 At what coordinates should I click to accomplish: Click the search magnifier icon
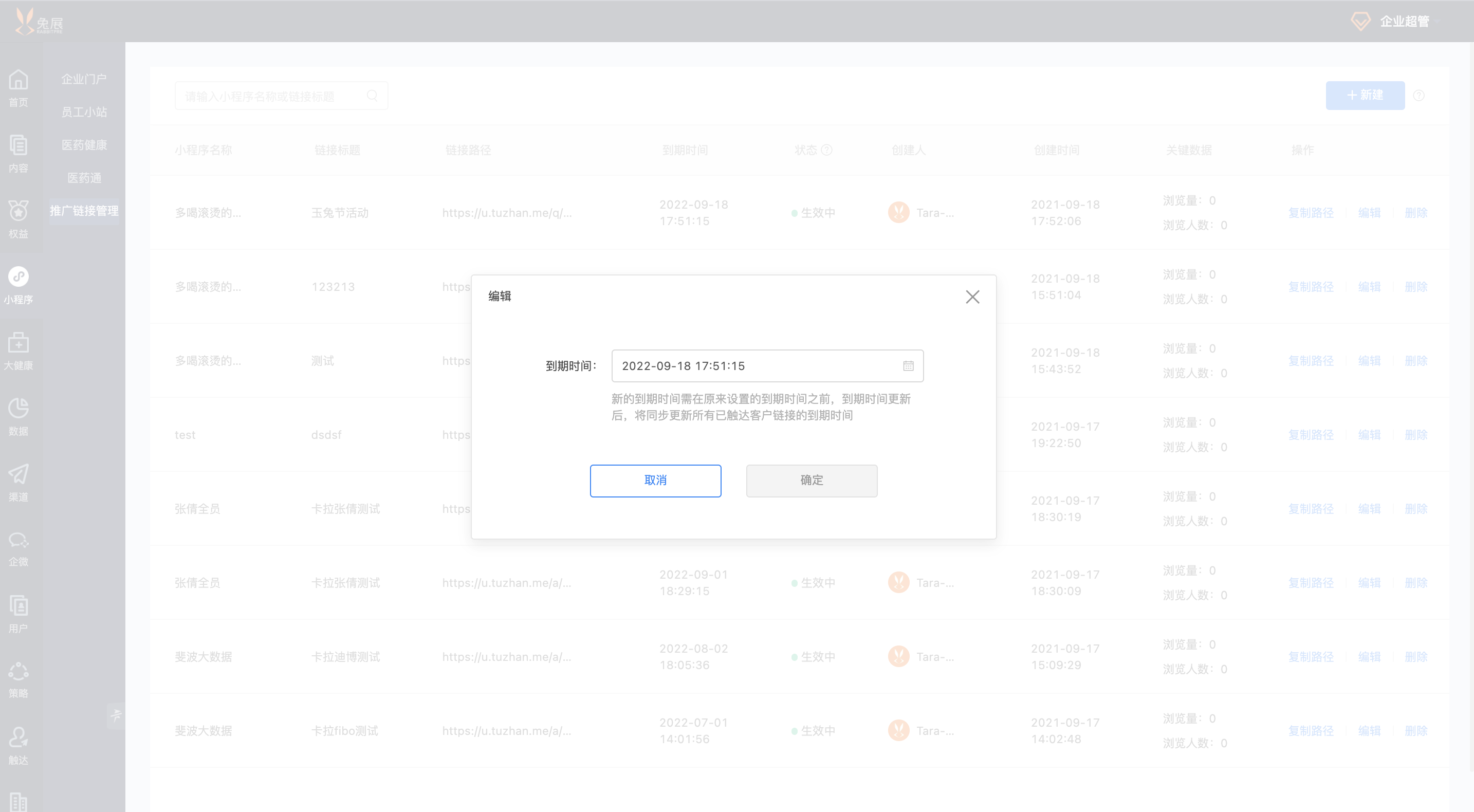coord(372,96)
